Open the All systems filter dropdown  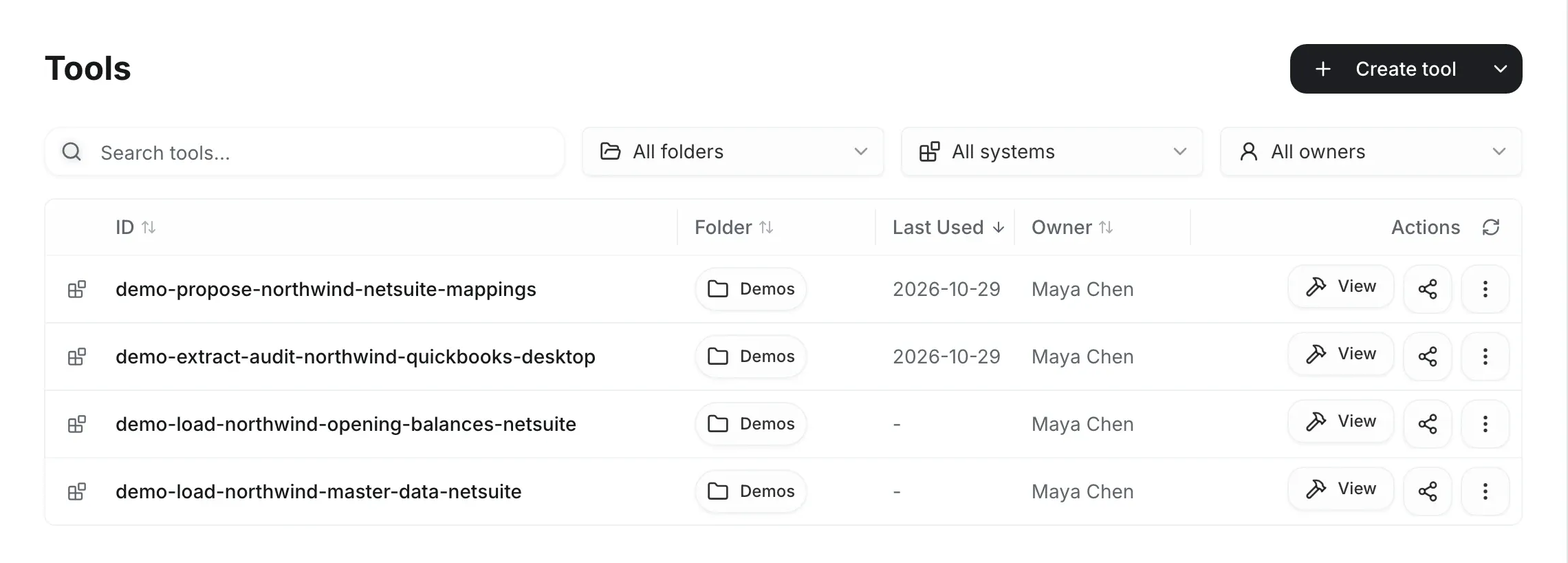pyautogui.click(x=1052, y=151)
